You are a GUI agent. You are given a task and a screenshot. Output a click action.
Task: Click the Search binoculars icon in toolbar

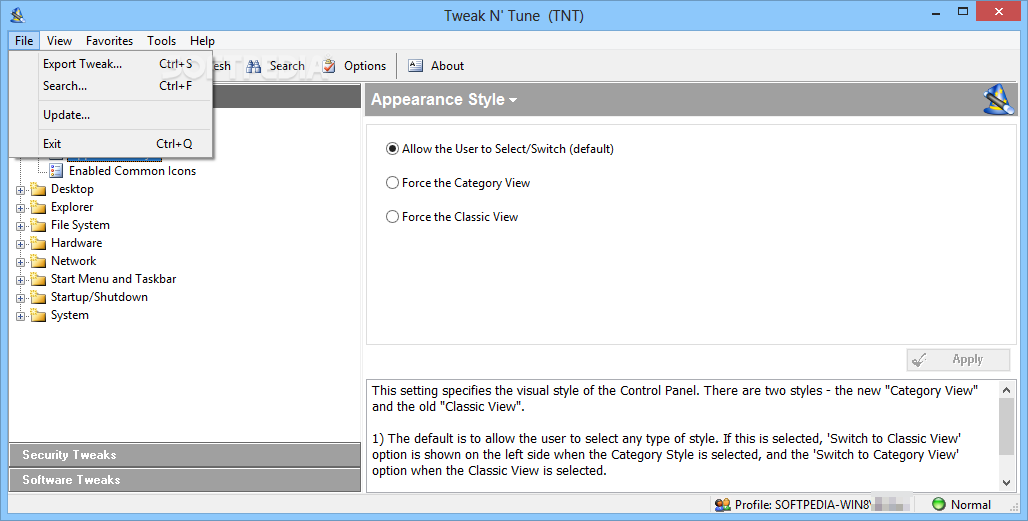(x=254, y=66)
